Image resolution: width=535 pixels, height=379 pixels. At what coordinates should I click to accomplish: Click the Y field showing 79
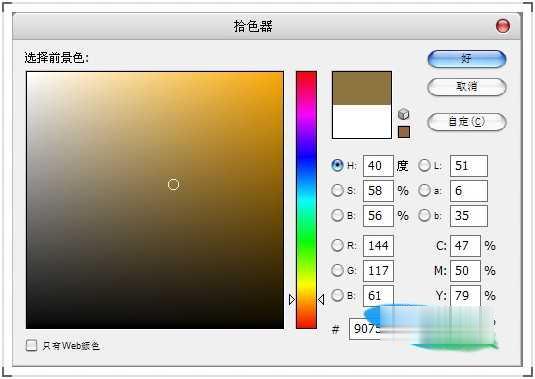coord(465,295)
